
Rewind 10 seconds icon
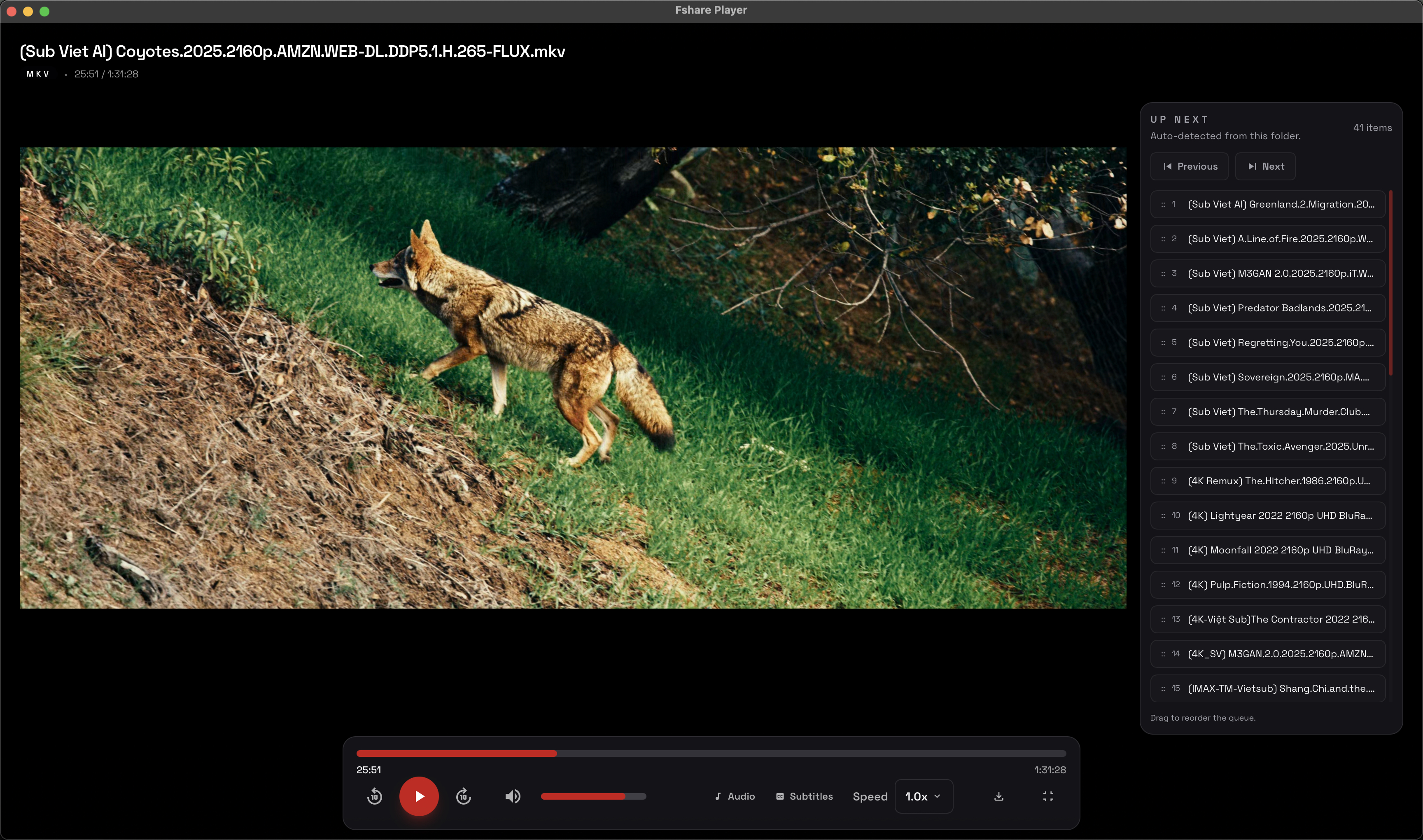coord(374,796)
